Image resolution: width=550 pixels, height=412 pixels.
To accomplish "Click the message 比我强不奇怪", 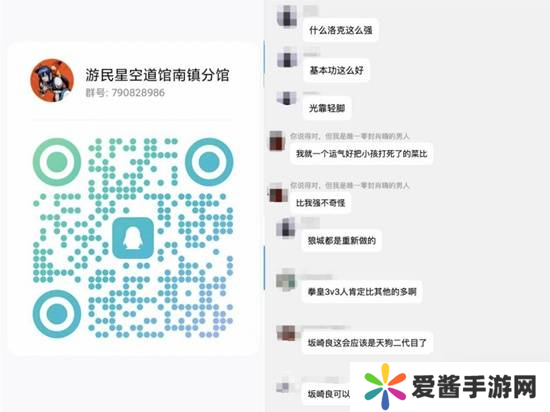I will (320, 203).
